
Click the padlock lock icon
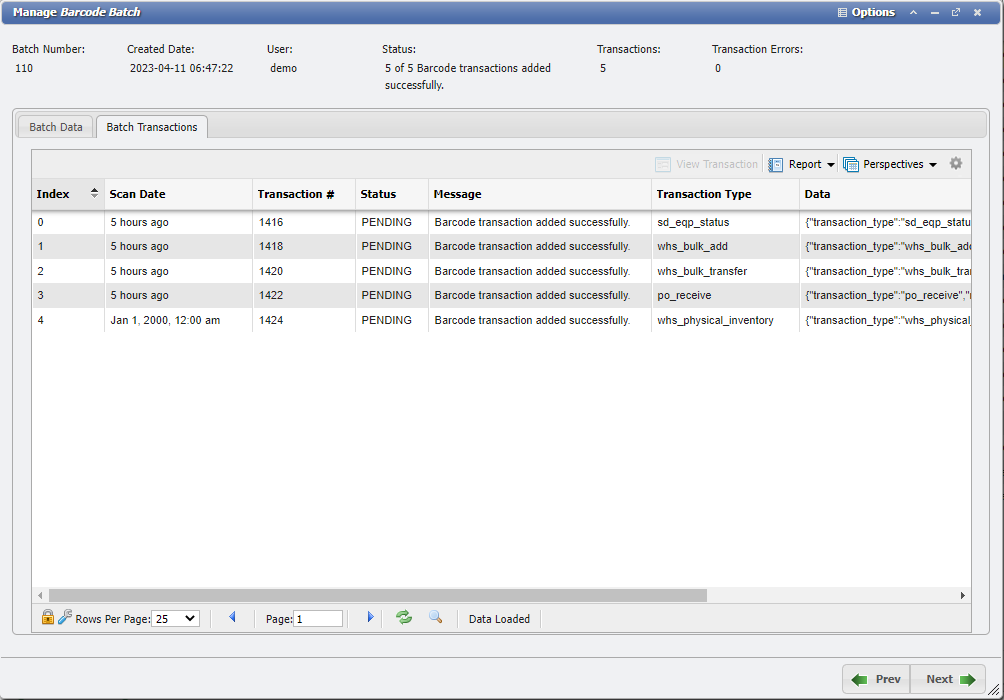tap(47, 617)
